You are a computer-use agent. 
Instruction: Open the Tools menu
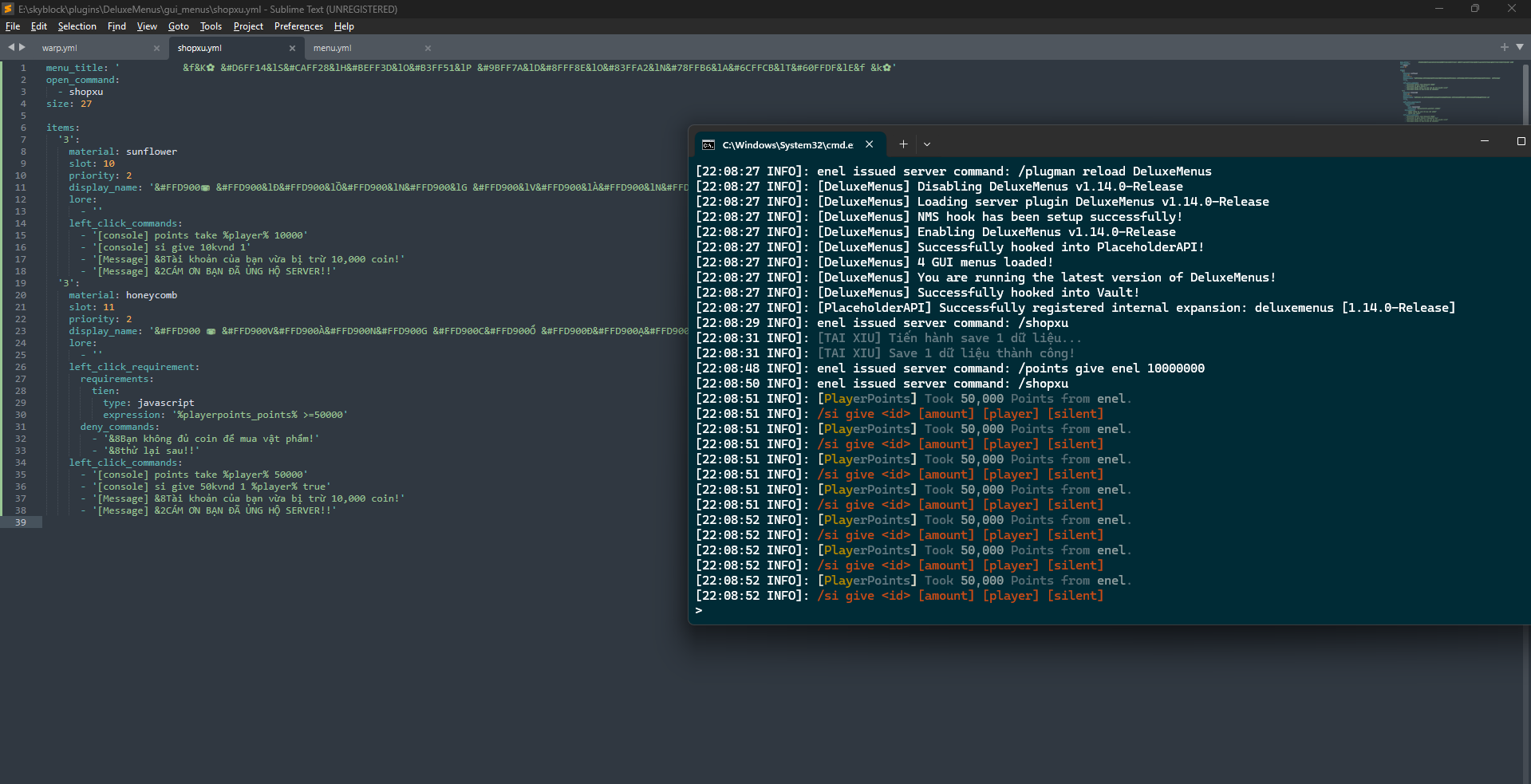211,26
